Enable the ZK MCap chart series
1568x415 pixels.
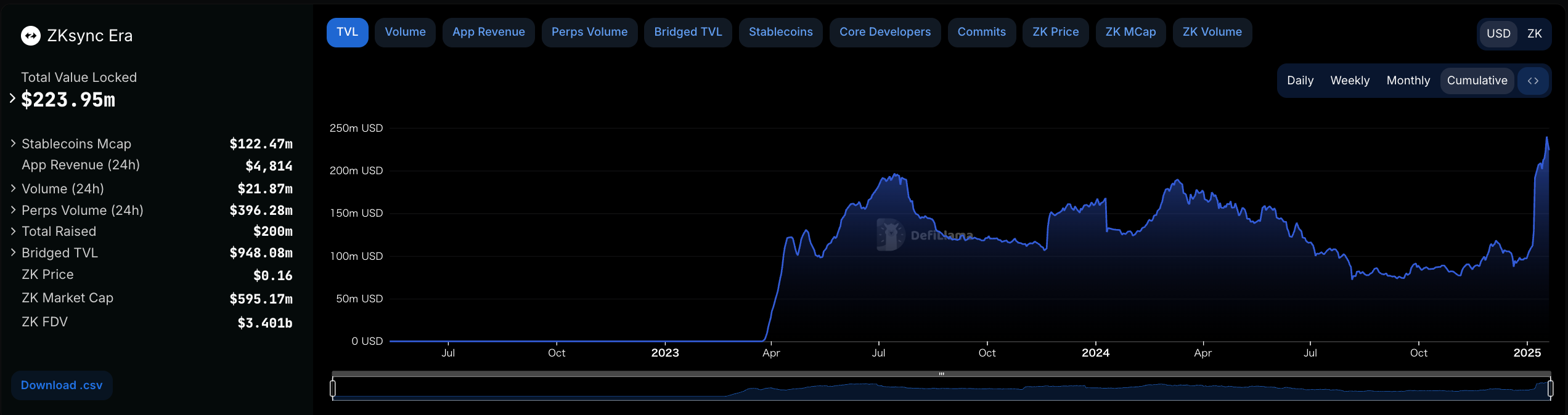click(1130, 32)
